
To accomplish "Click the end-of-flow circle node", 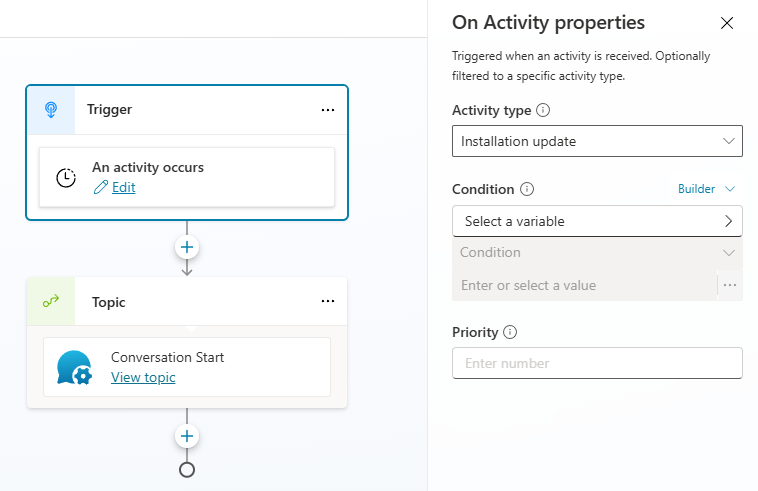I will click(x=187, y=469).
